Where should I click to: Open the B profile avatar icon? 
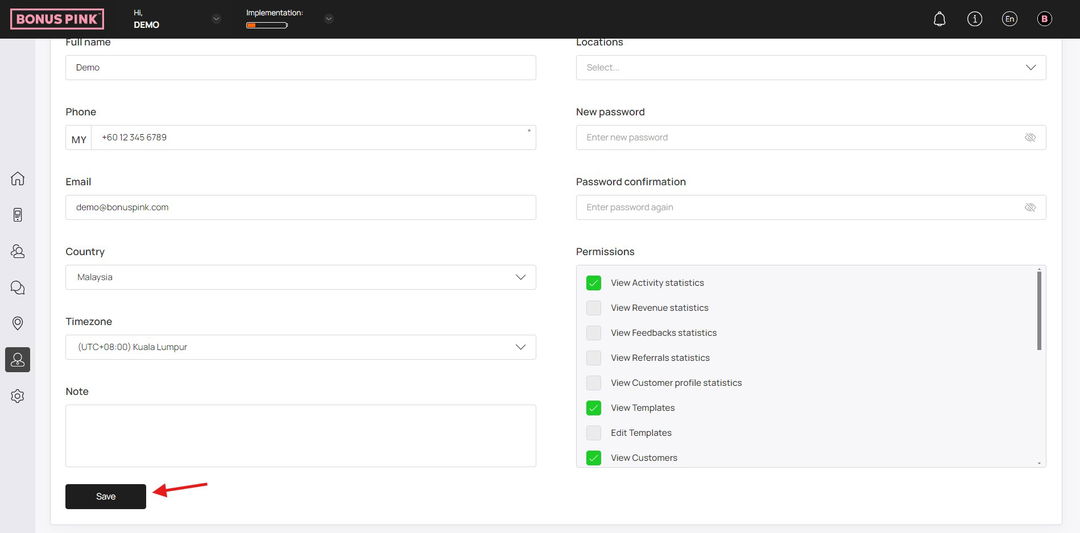coord(1044,19)
